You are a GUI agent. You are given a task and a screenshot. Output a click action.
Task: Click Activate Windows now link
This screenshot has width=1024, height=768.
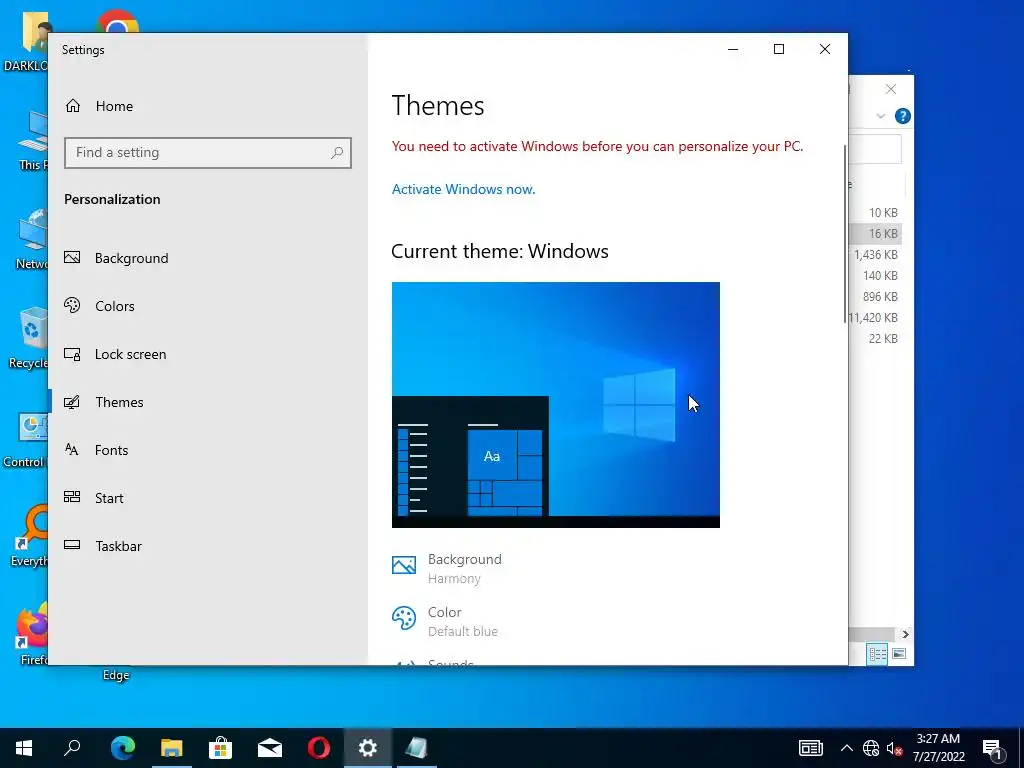463,189
